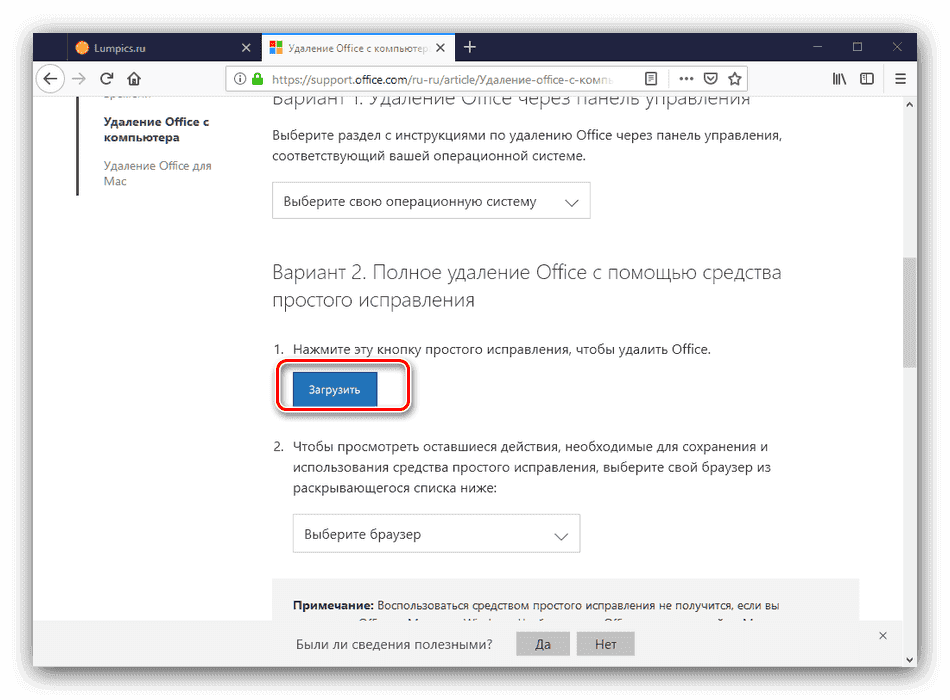950x700 pixels.
Task: Click the back navigation arrow
Action: pos(50,78)
